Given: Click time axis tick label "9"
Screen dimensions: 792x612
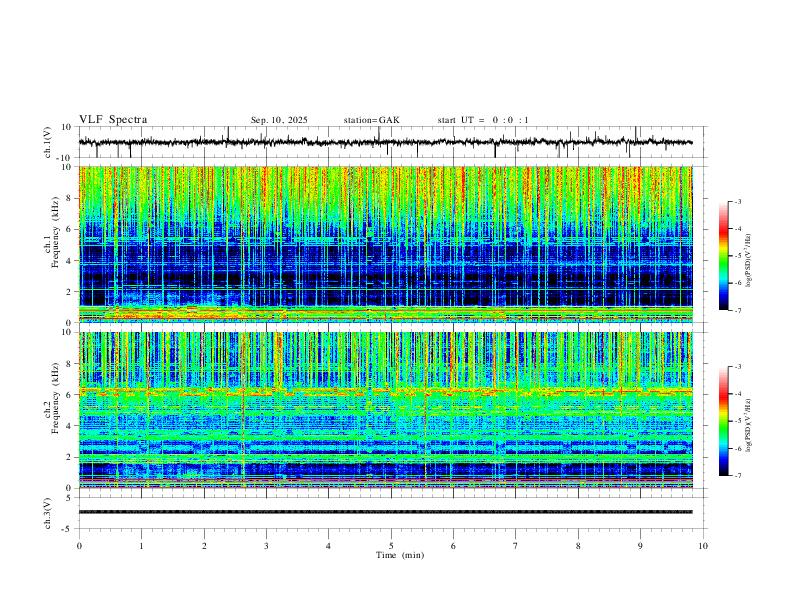Looking at the screenshot, I should pyautogui.click(x=640, y=546).
